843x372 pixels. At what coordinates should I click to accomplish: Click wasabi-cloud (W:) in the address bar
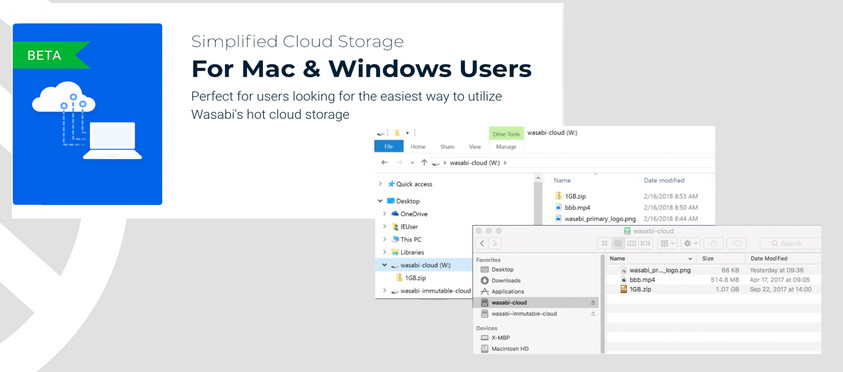point(475,162)
